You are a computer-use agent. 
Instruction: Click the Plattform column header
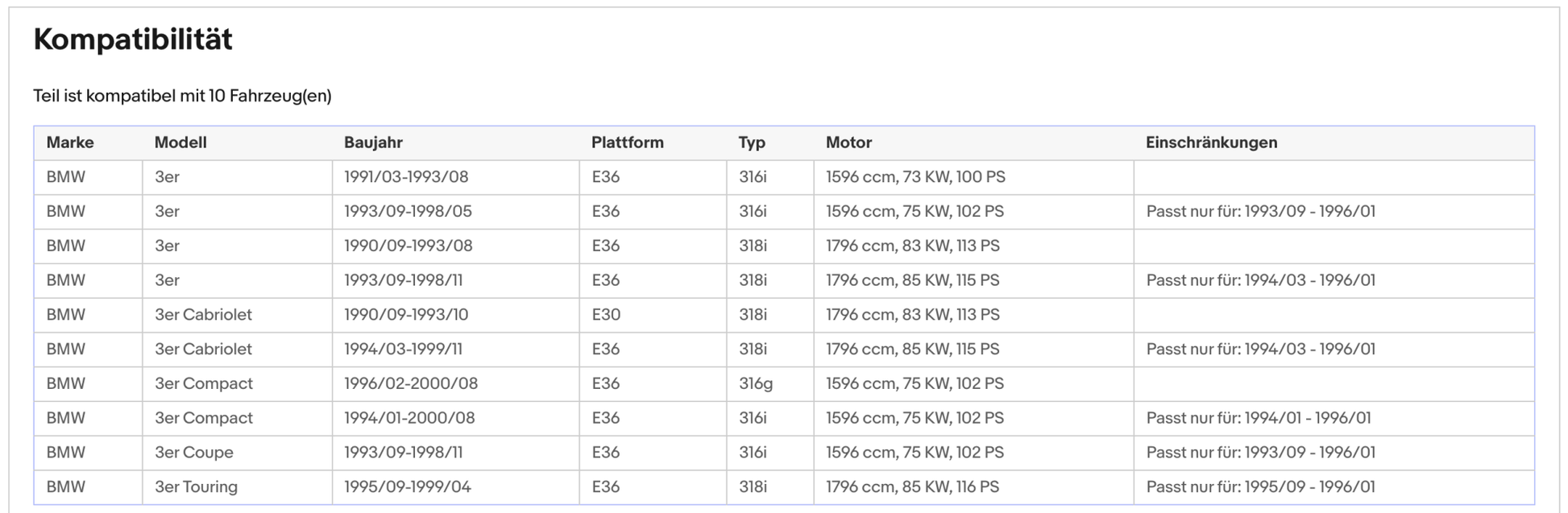[x=627, y=143]
